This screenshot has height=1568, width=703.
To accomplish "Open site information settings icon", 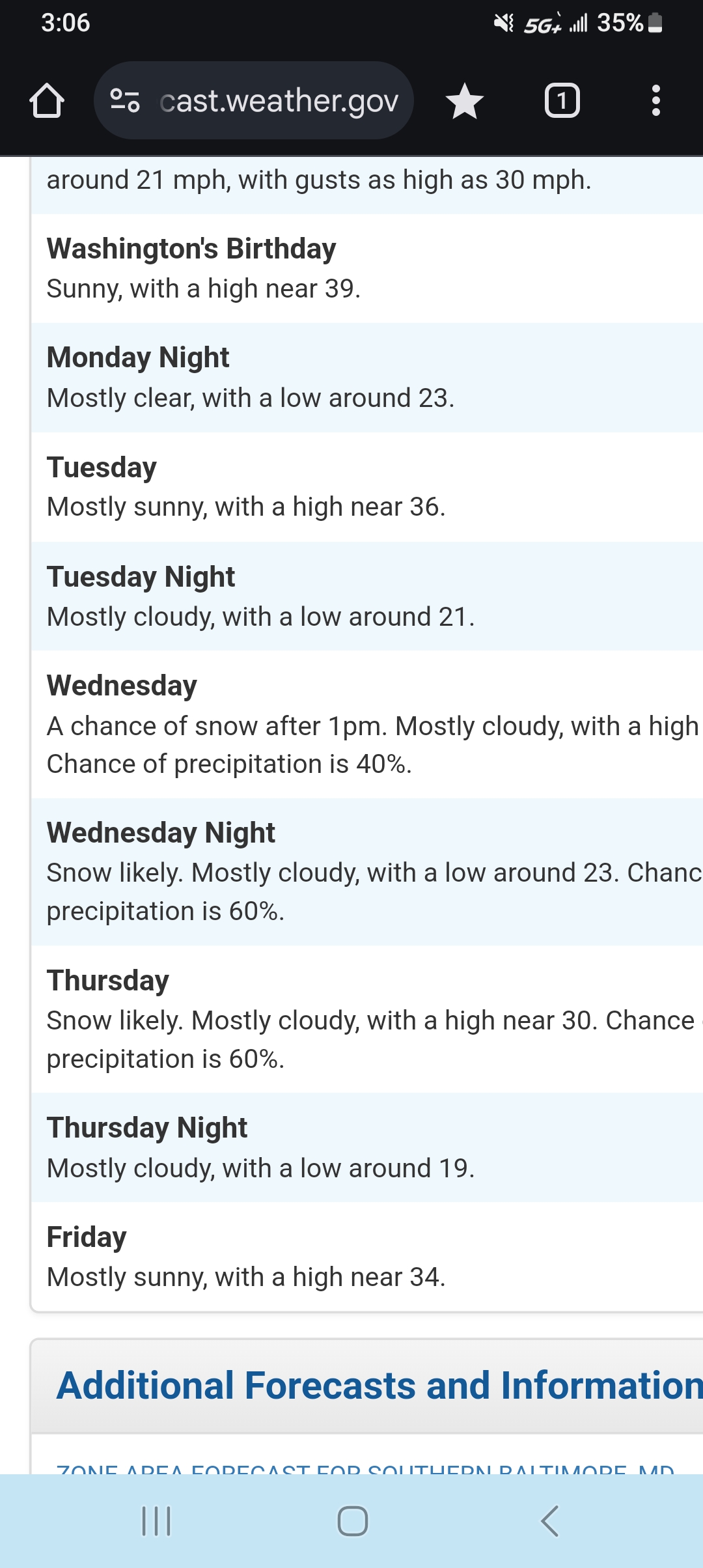I will (x=125, y=100).
